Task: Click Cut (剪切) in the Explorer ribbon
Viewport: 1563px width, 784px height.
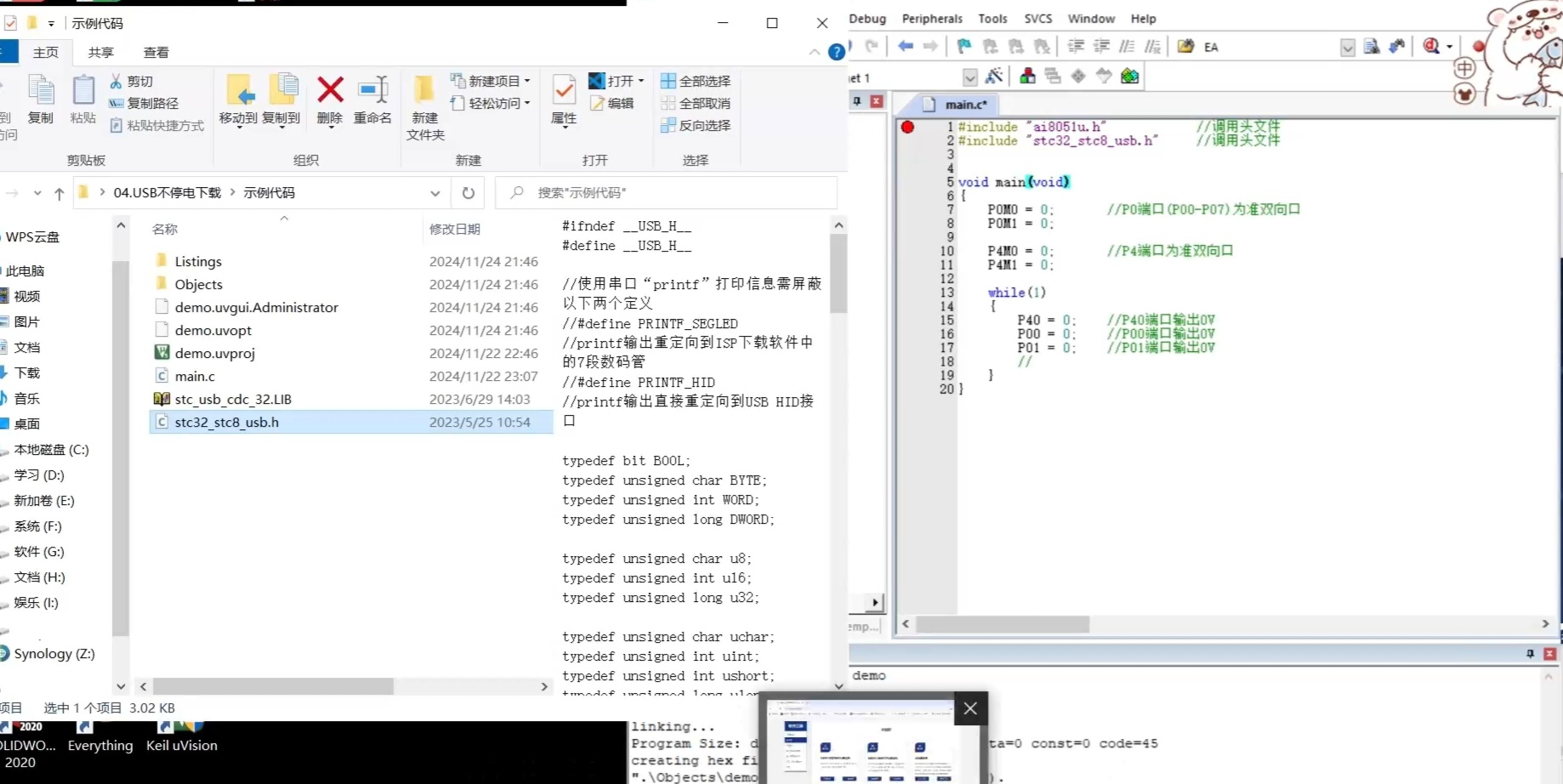Action: [x=131, y=81]
